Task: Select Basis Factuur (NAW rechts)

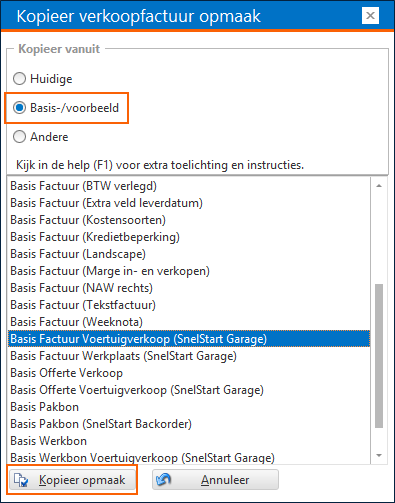Action: [189, 288]
